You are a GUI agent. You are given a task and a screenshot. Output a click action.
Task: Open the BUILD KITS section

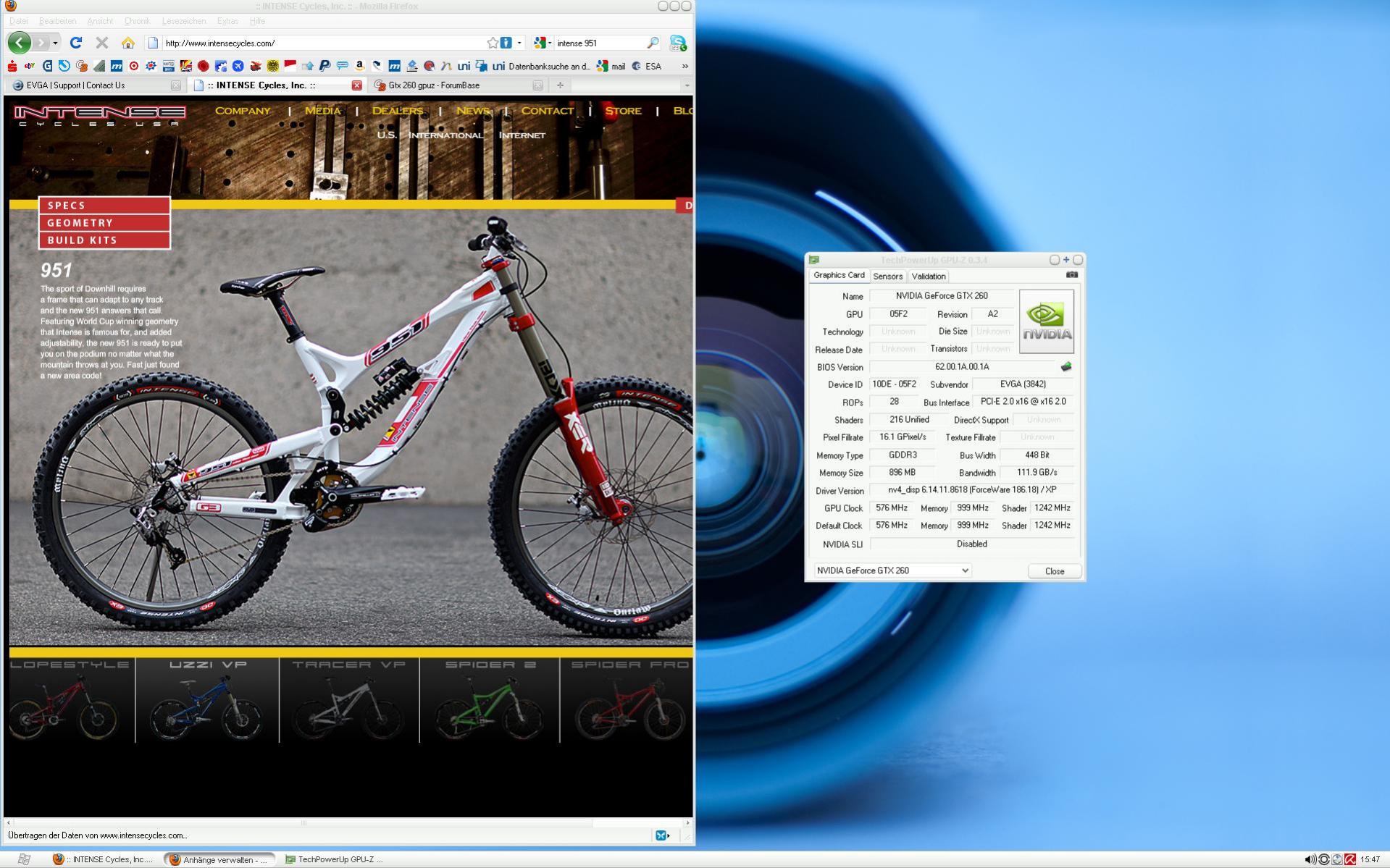point(105,240)
